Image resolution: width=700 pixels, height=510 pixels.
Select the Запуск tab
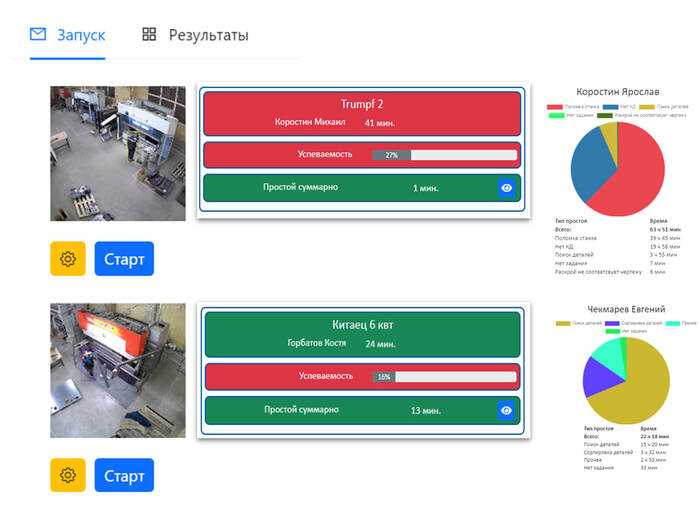[81, 35]
